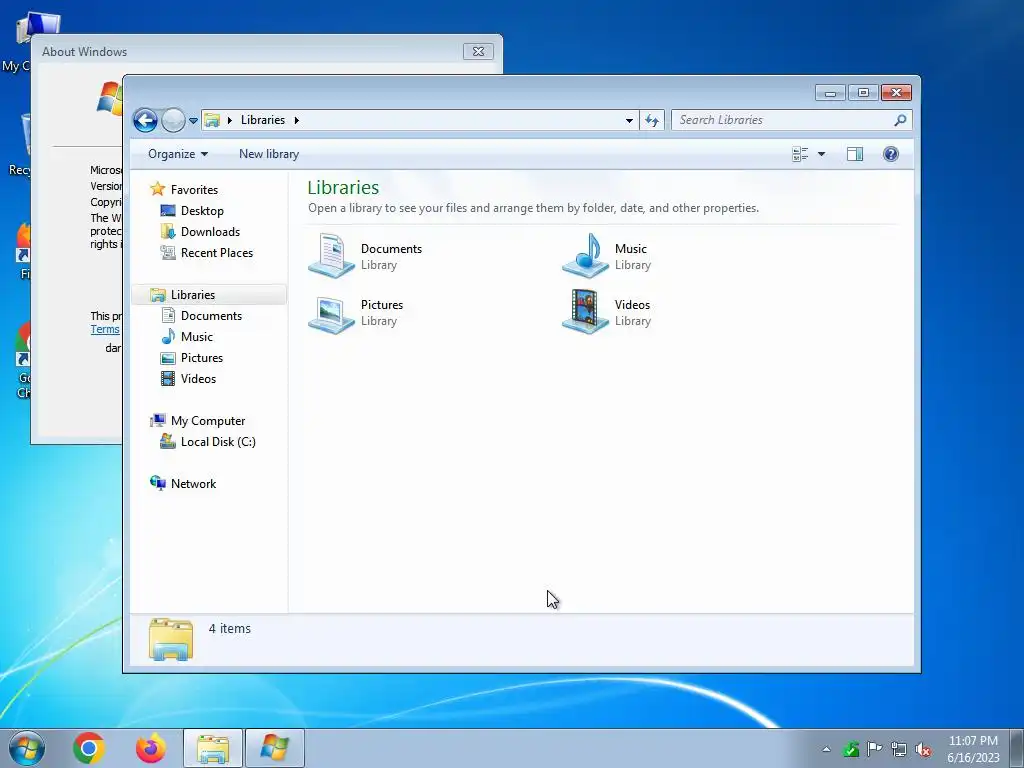Click the Downloads folder icon in sidebar
The width and height of the screenshot is (1024, 768).
[168, 232]
